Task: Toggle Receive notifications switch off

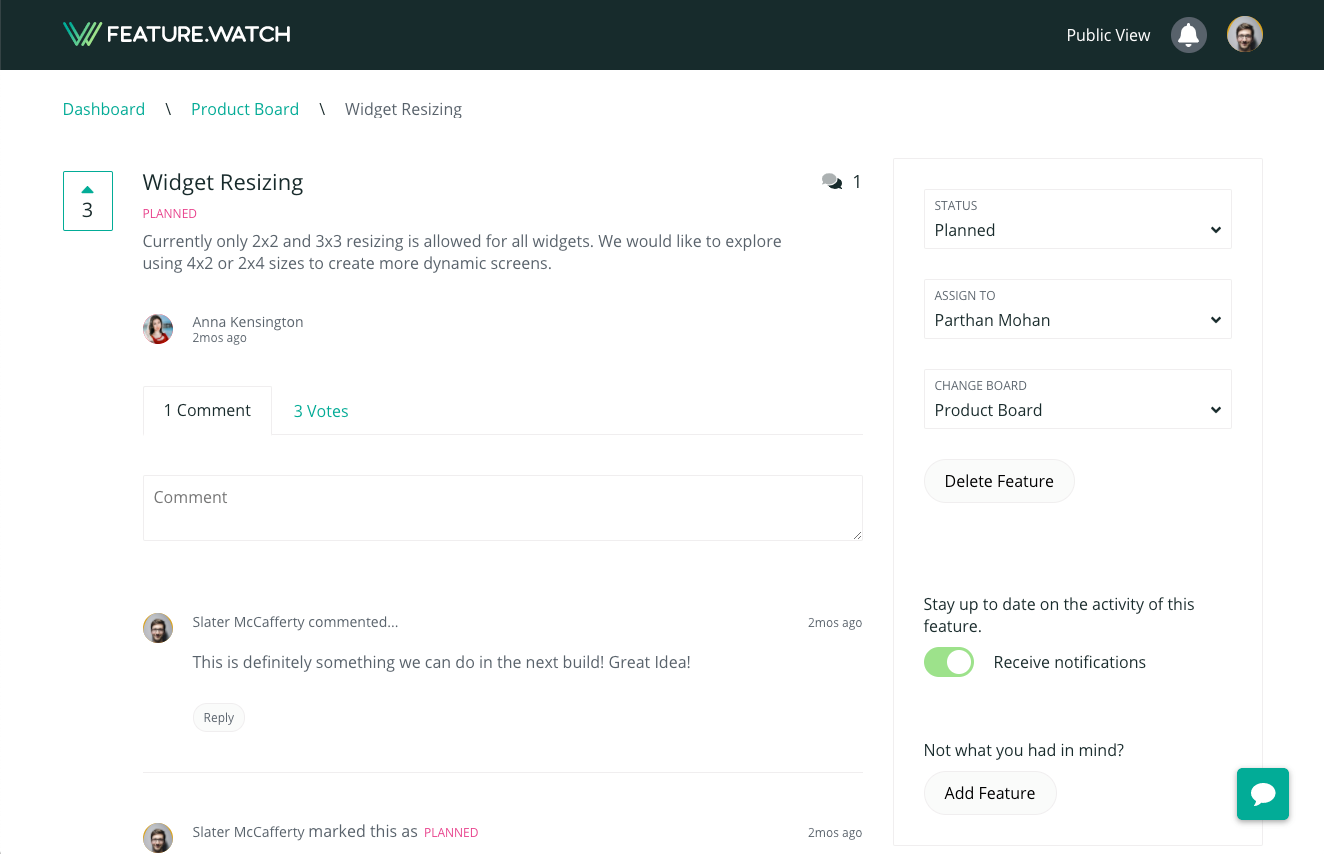Action: click(949, 662)
